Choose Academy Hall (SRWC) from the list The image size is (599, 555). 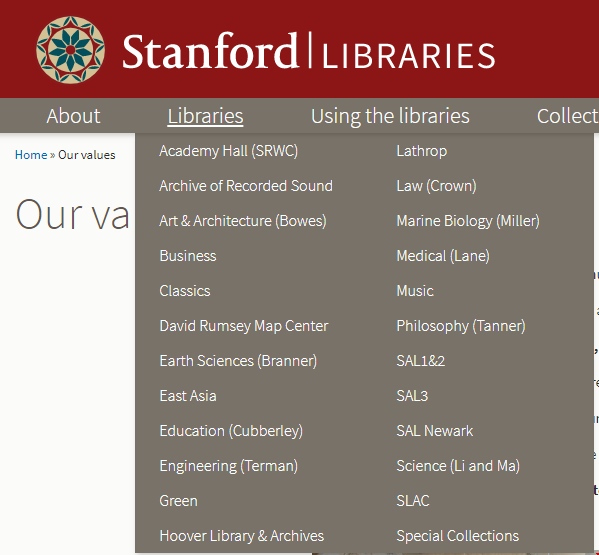tap(228, 151)
